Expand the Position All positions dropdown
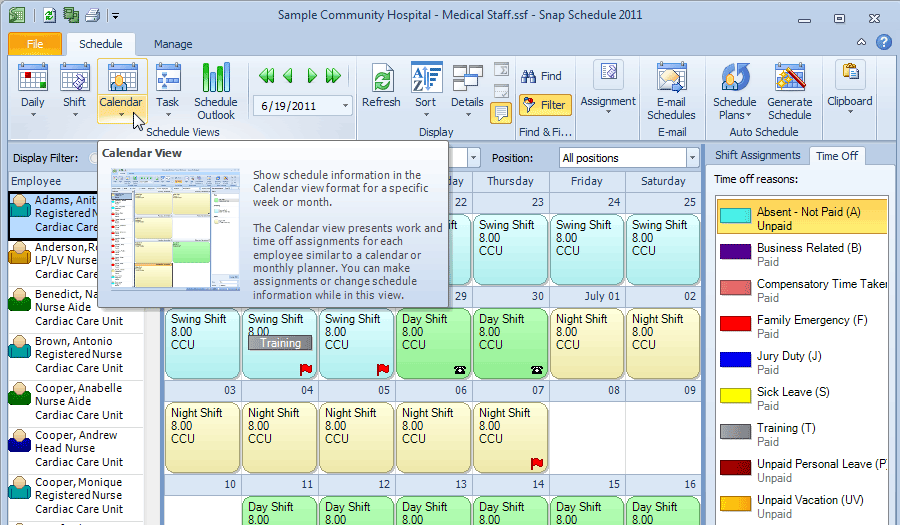The image size is (900, 525). pyautogui.click(x=692, y=158)
